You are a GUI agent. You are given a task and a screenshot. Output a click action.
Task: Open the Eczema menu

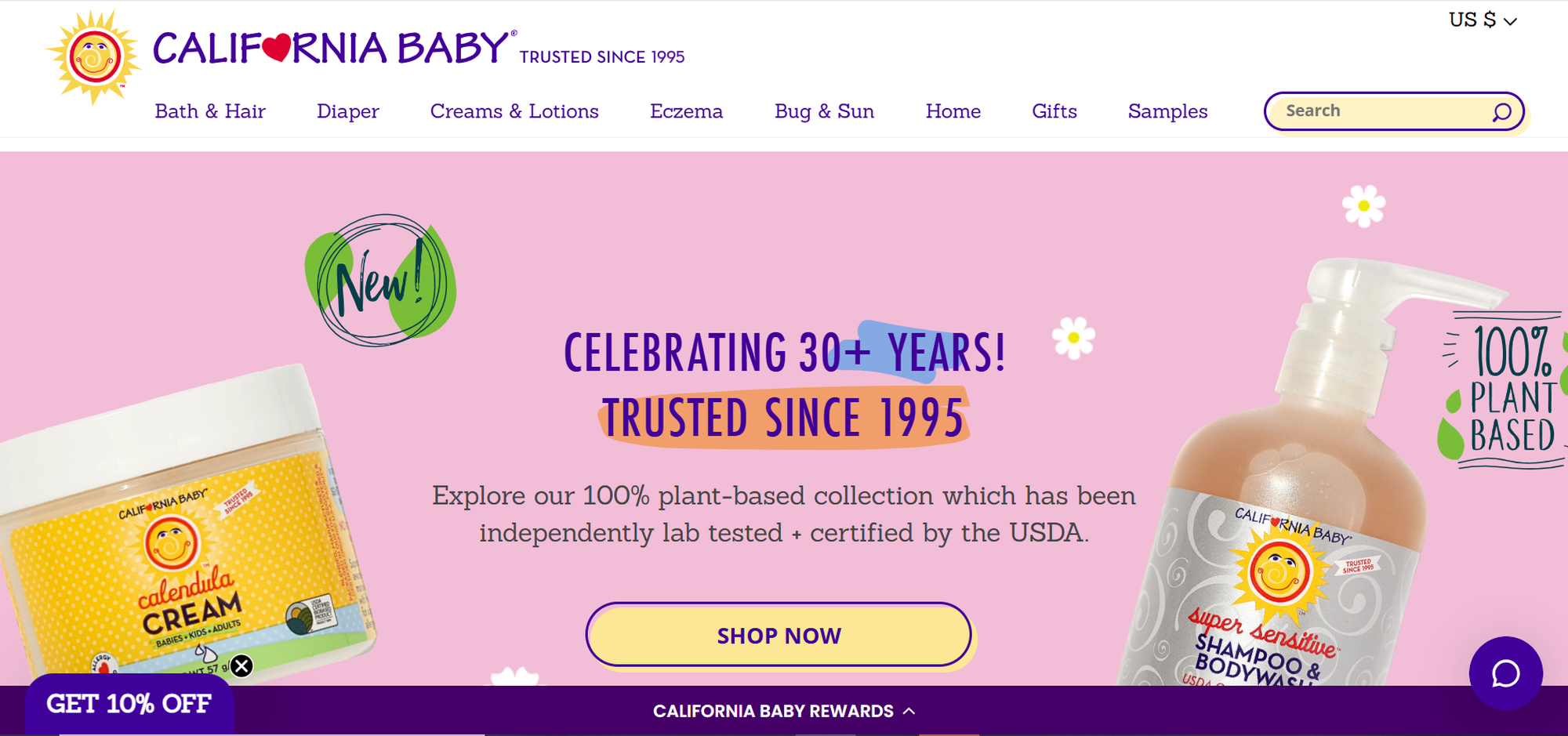[x=687, y=111]
